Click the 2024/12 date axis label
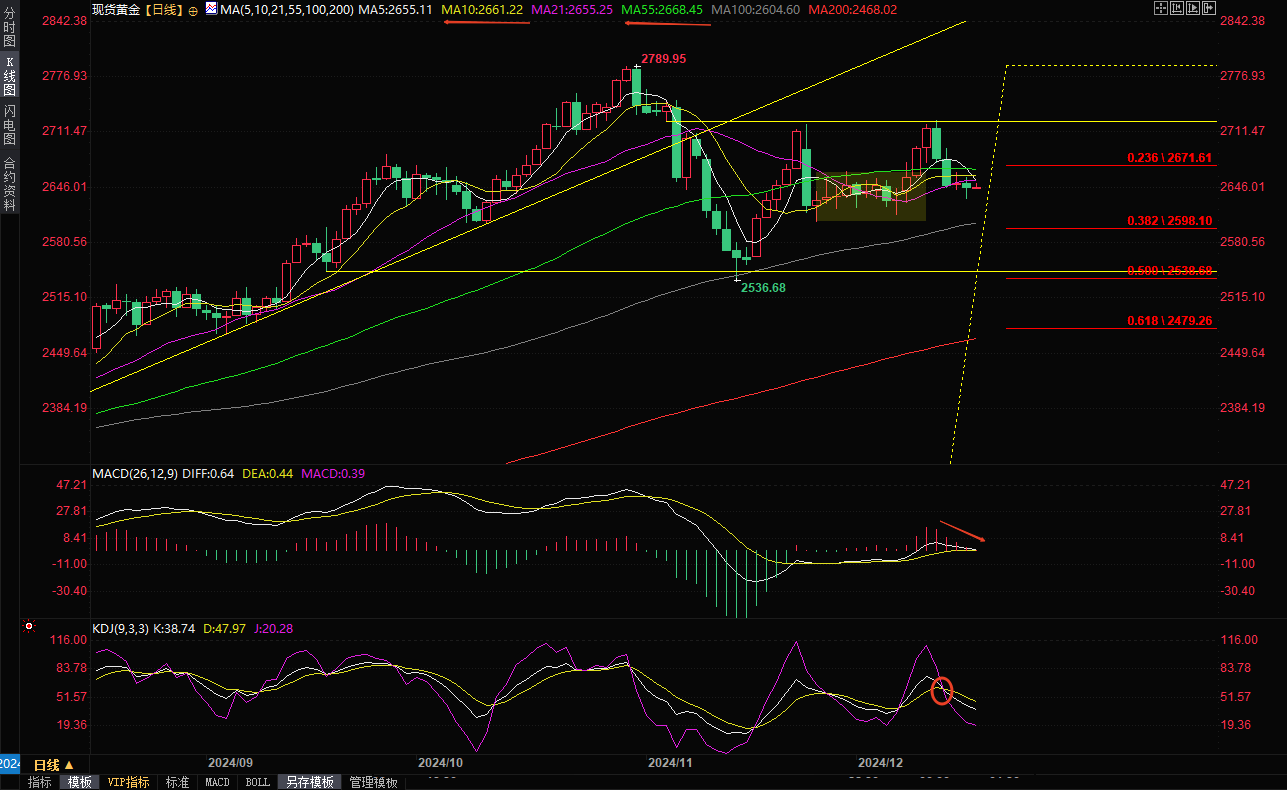The width and height of the screenshot is (1287, 790). pyautogui.click(x=882, y=763)
